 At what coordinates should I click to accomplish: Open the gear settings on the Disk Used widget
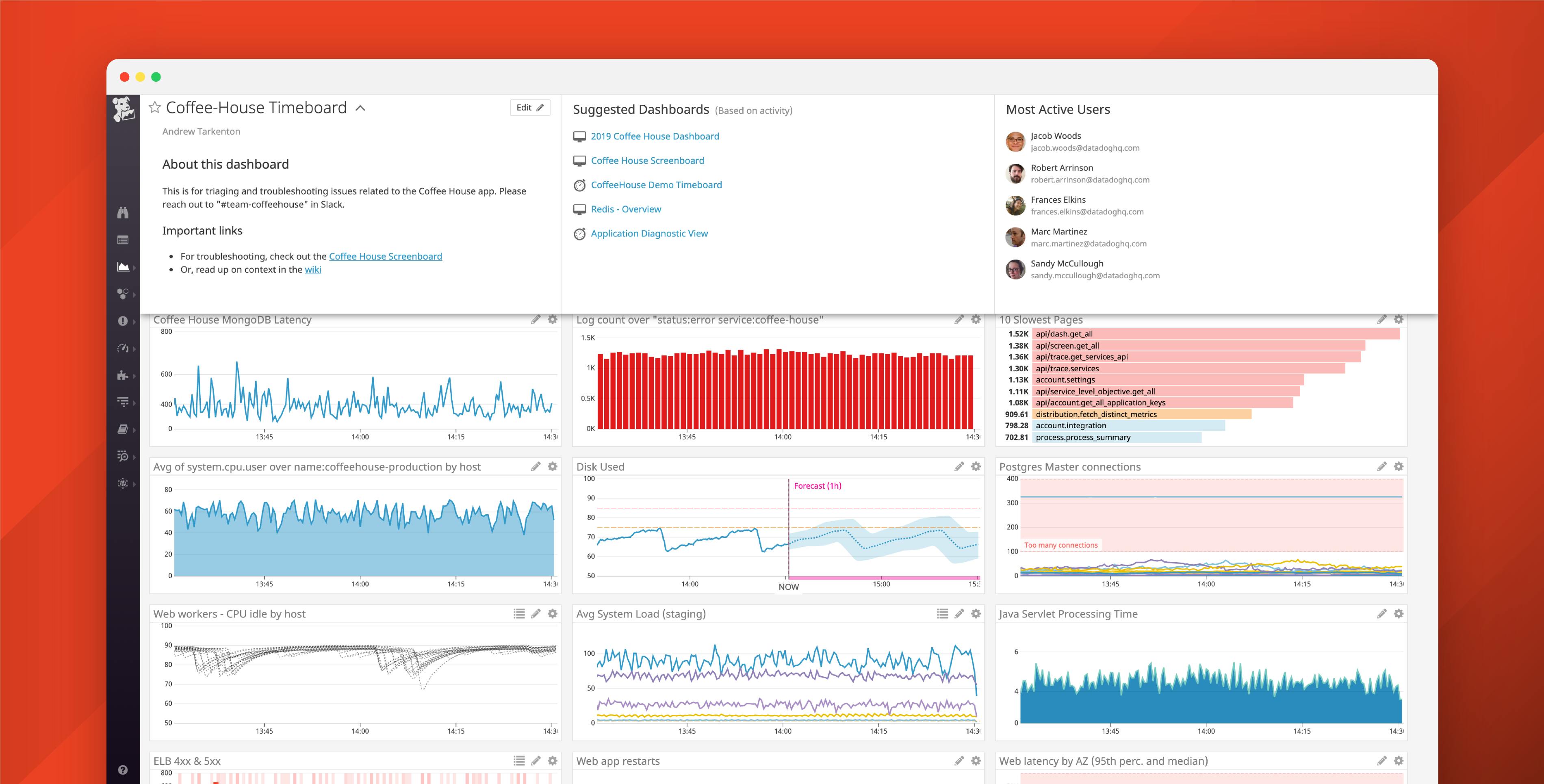click(x=976, y=466)
